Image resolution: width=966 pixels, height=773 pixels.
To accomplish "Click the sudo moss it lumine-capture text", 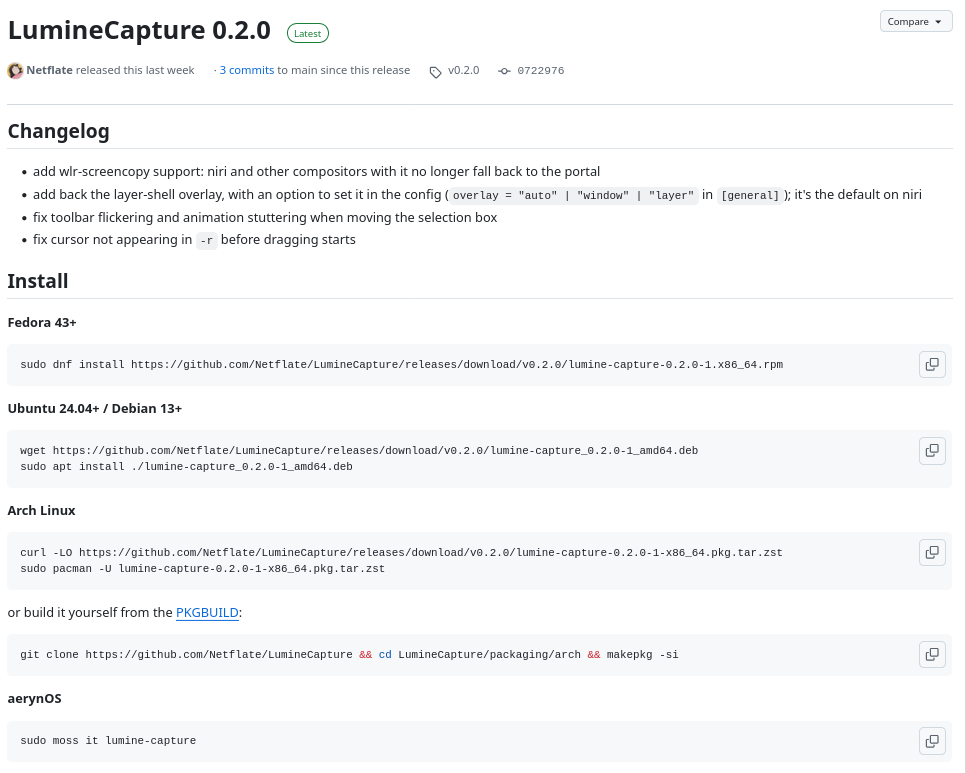I will click(x=108, y=740).
